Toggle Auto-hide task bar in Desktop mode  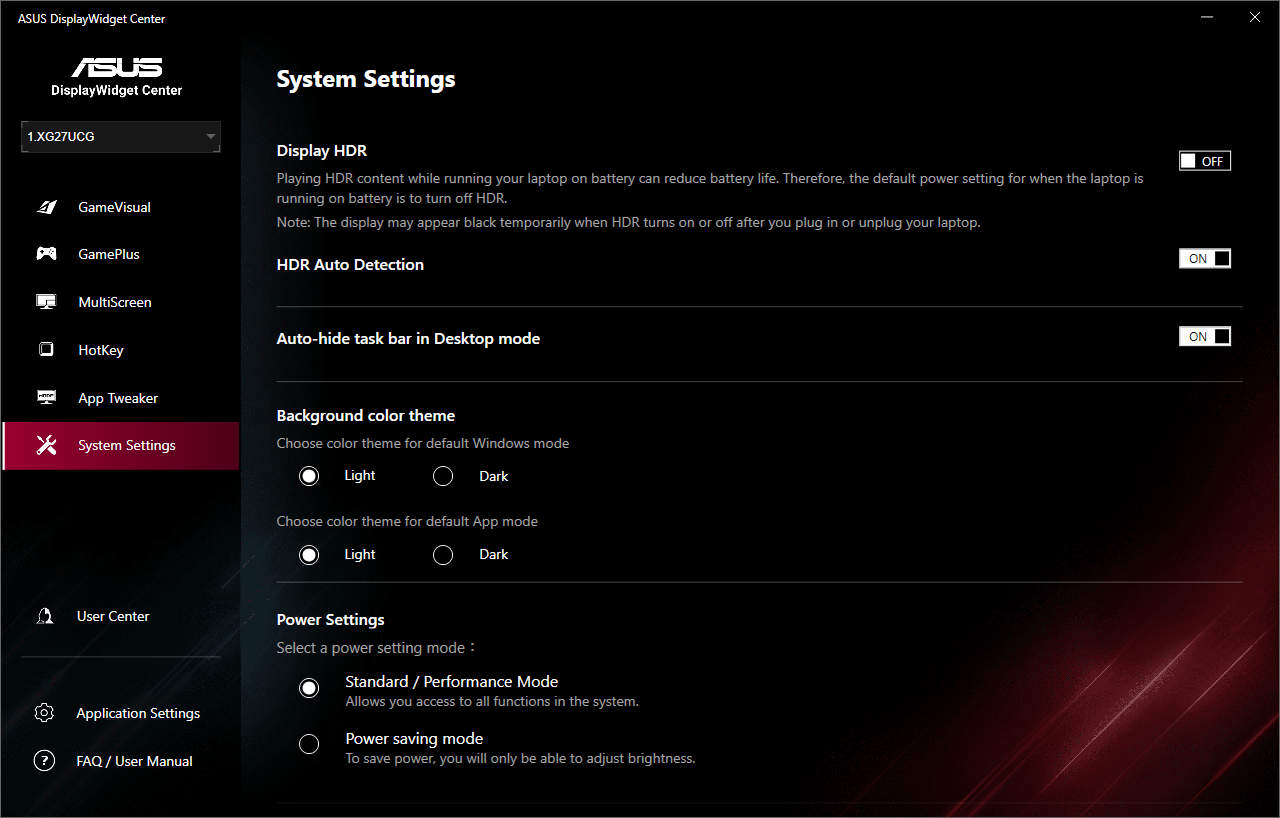pyautogui.click(x=1204, y=337)
